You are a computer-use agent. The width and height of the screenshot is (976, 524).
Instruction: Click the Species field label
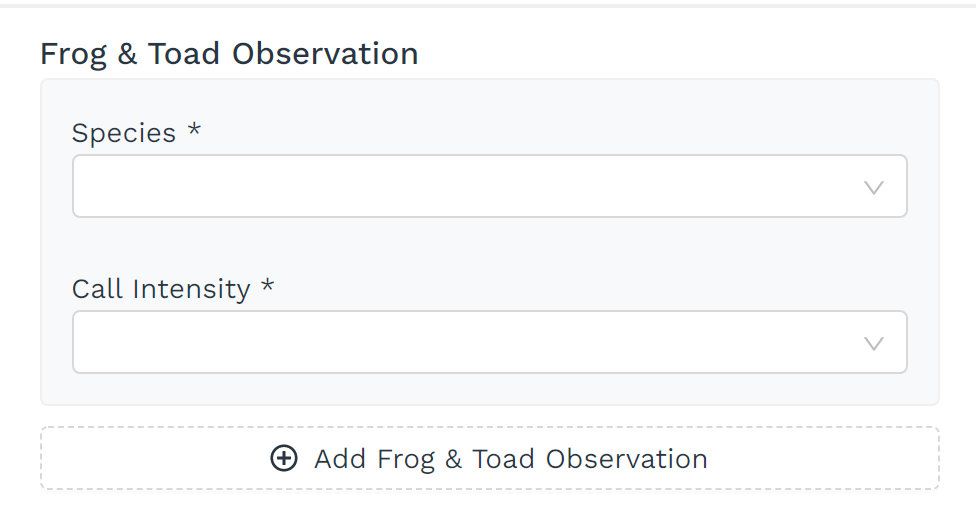pos(124,133)
